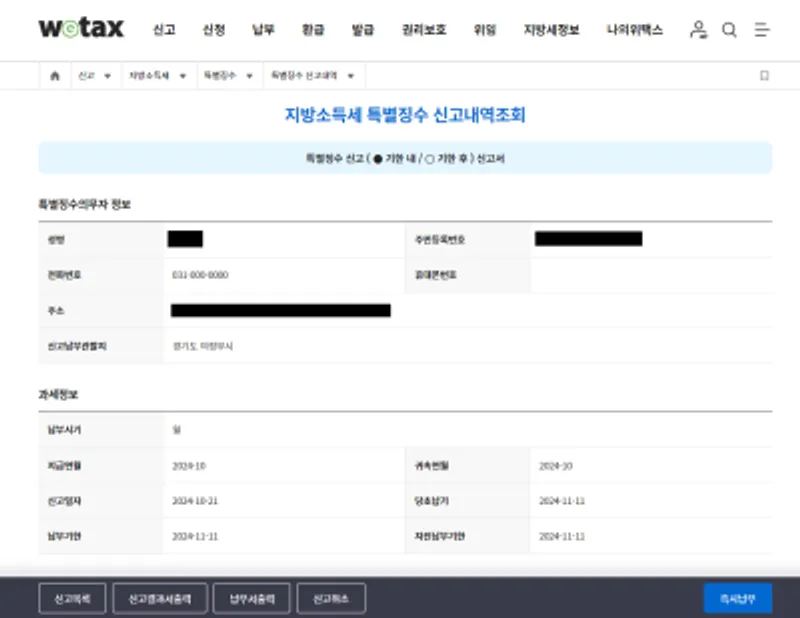Click the '신고목록' button

71,598
